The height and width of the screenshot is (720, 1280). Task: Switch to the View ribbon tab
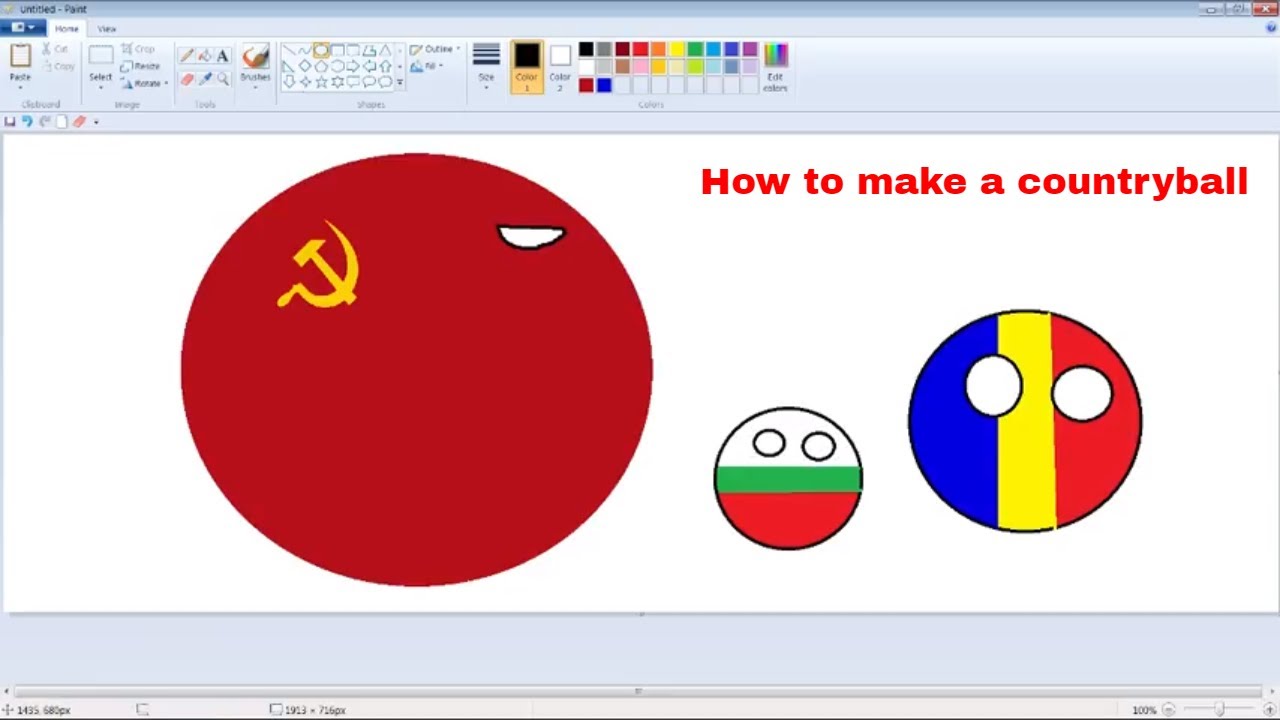[x=106, y=29]
